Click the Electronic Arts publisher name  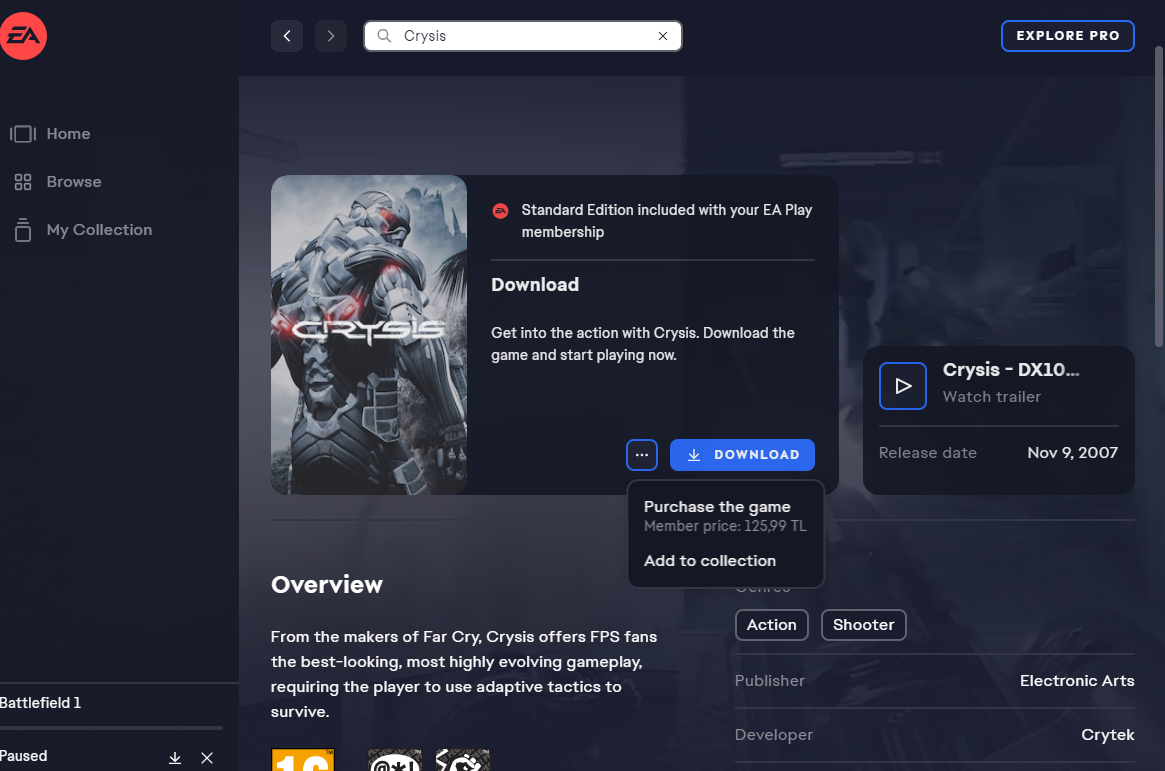[x=1077, y=680]
